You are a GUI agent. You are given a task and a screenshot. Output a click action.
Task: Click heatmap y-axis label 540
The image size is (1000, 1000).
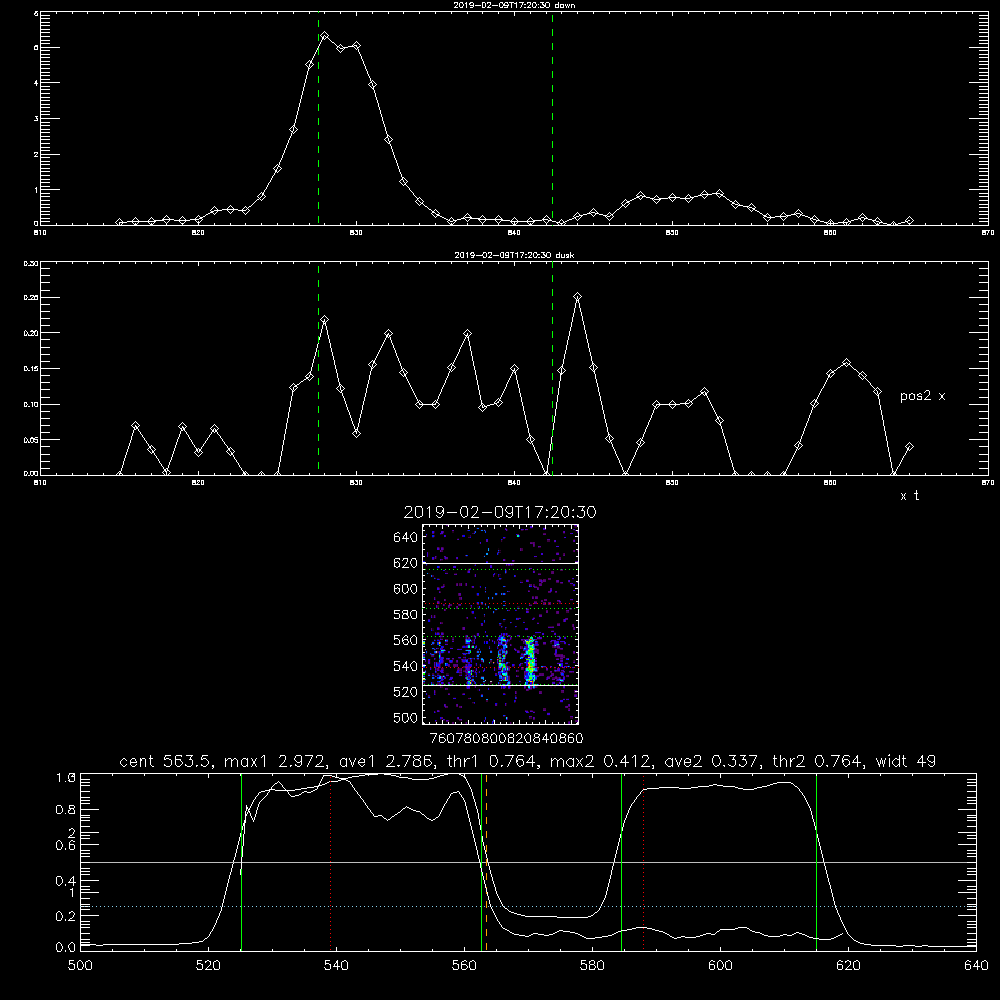tap(406, 666)
